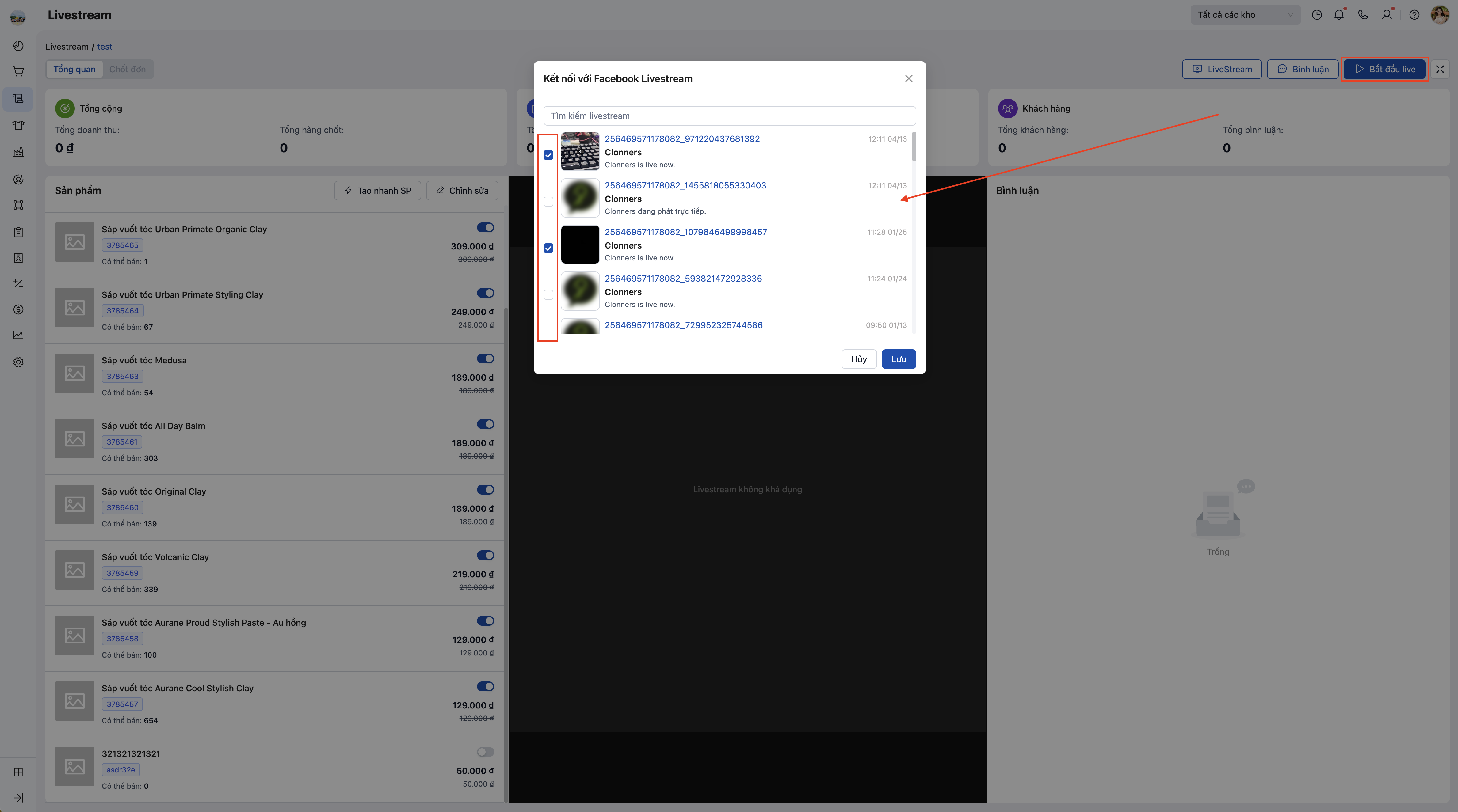
Task: Click the Bắt đầu live button
Action: pos(1384,69)
